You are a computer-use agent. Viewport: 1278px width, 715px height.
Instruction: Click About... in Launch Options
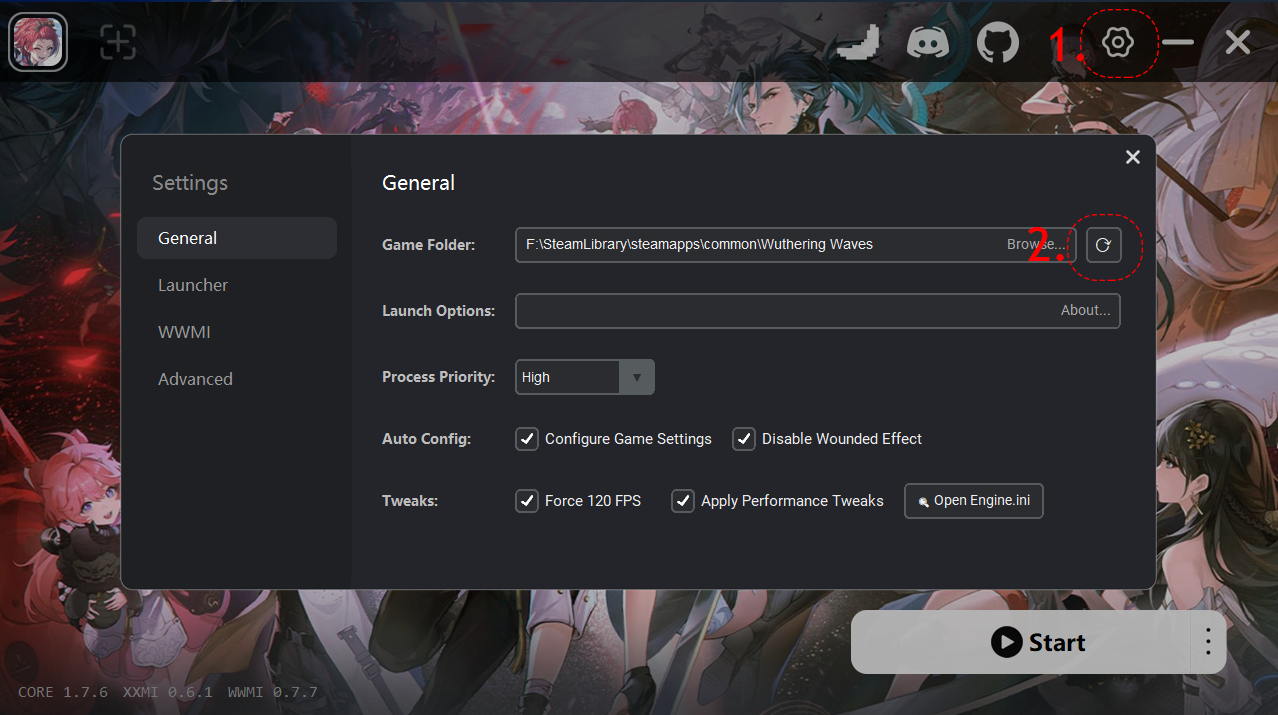pyautogui.click(x=1086, y=310)
